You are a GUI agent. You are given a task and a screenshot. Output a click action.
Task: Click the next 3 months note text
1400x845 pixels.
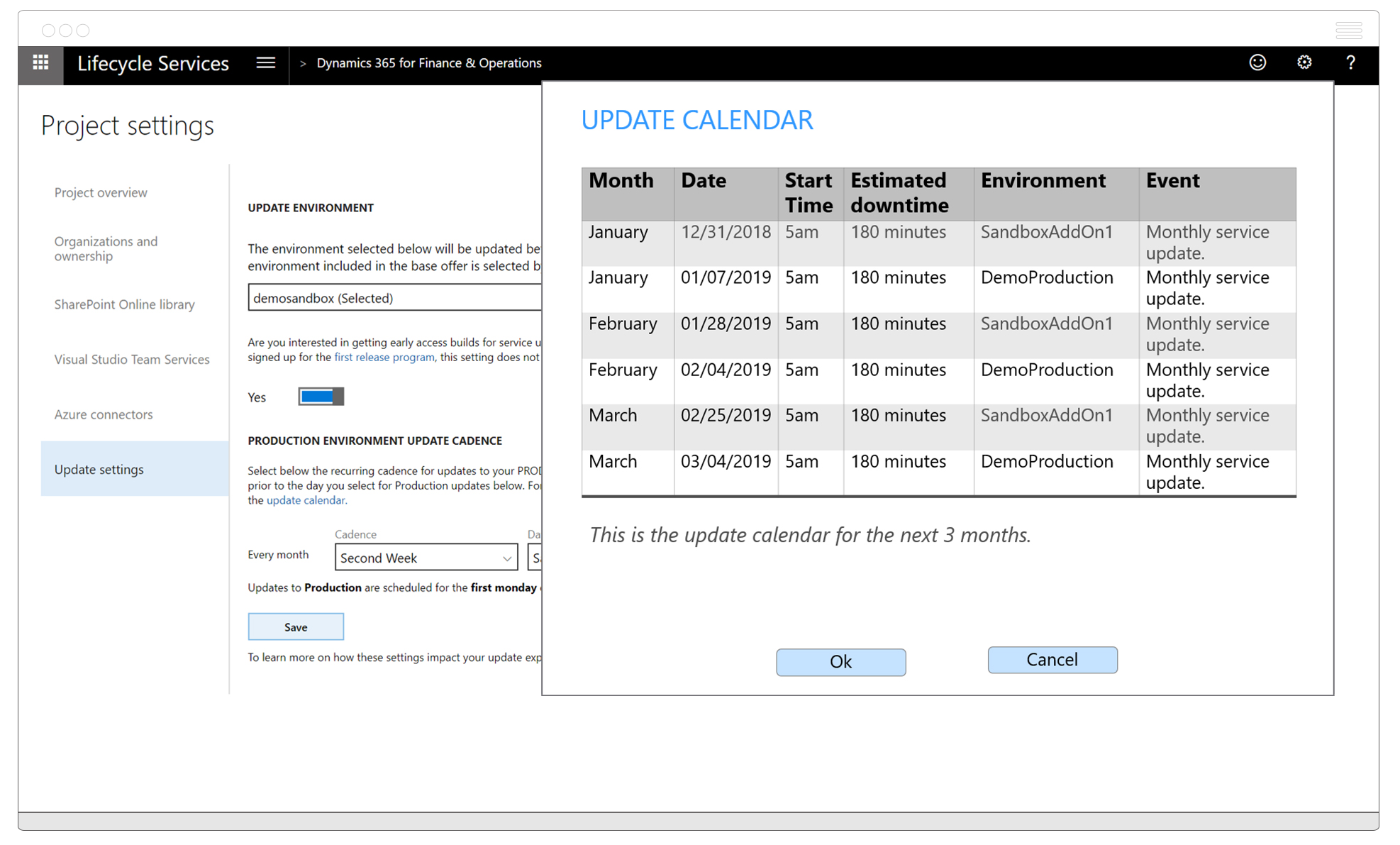(810, 535)
